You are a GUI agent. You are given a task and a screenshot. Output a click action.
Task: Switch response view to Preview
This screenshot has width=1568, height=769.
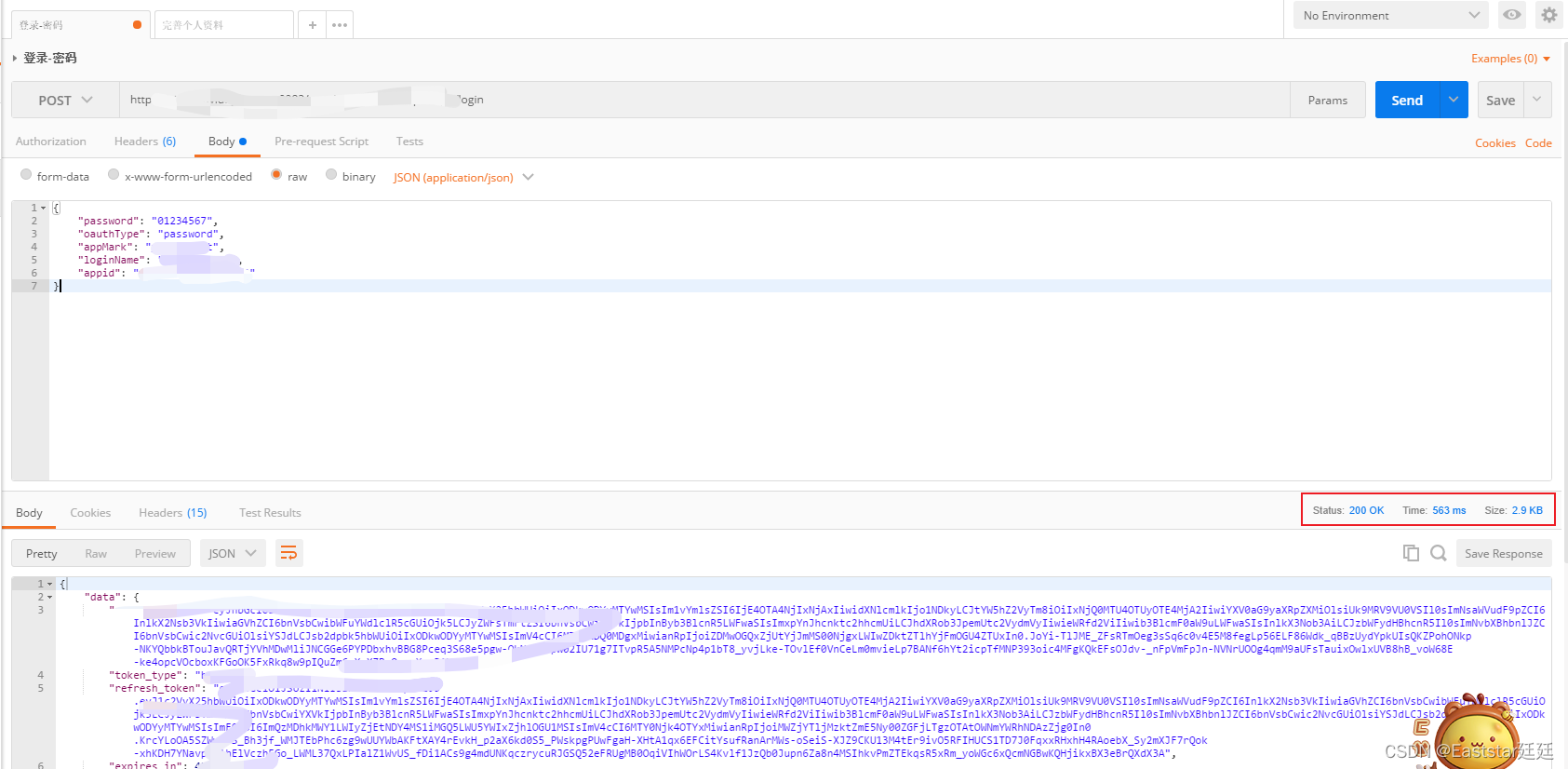[154, 553]
